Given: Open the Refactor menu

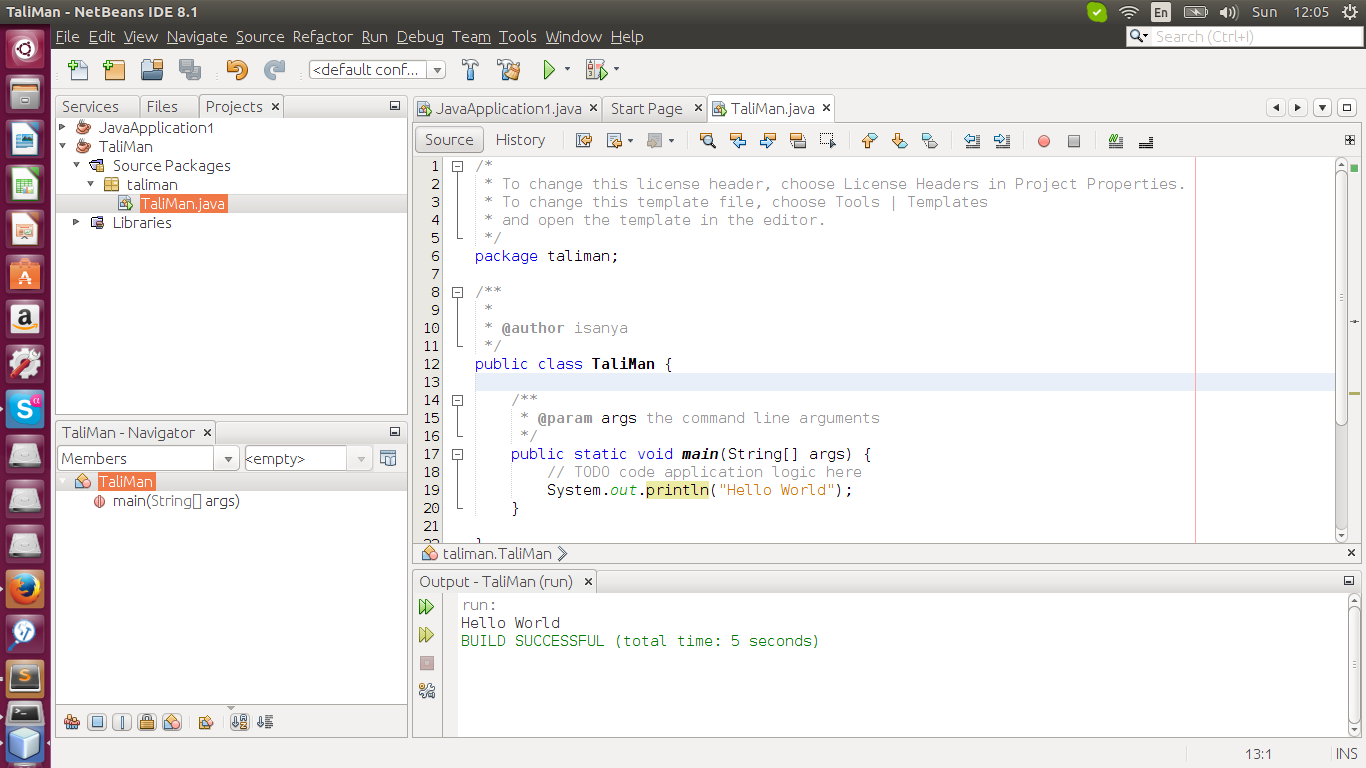Looking at the screenshot, I should [x=322, y=37].
